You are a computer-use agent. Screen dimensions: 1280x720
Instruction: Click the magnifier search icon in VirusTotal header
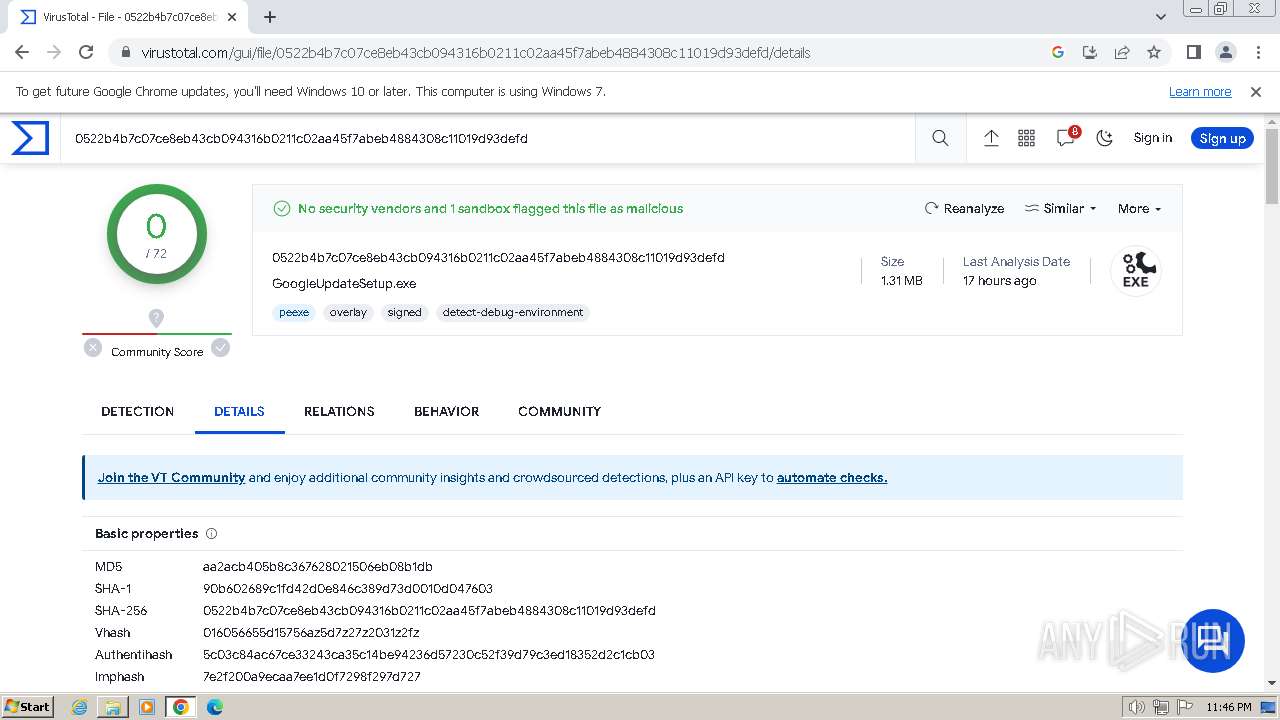(940, 139)
